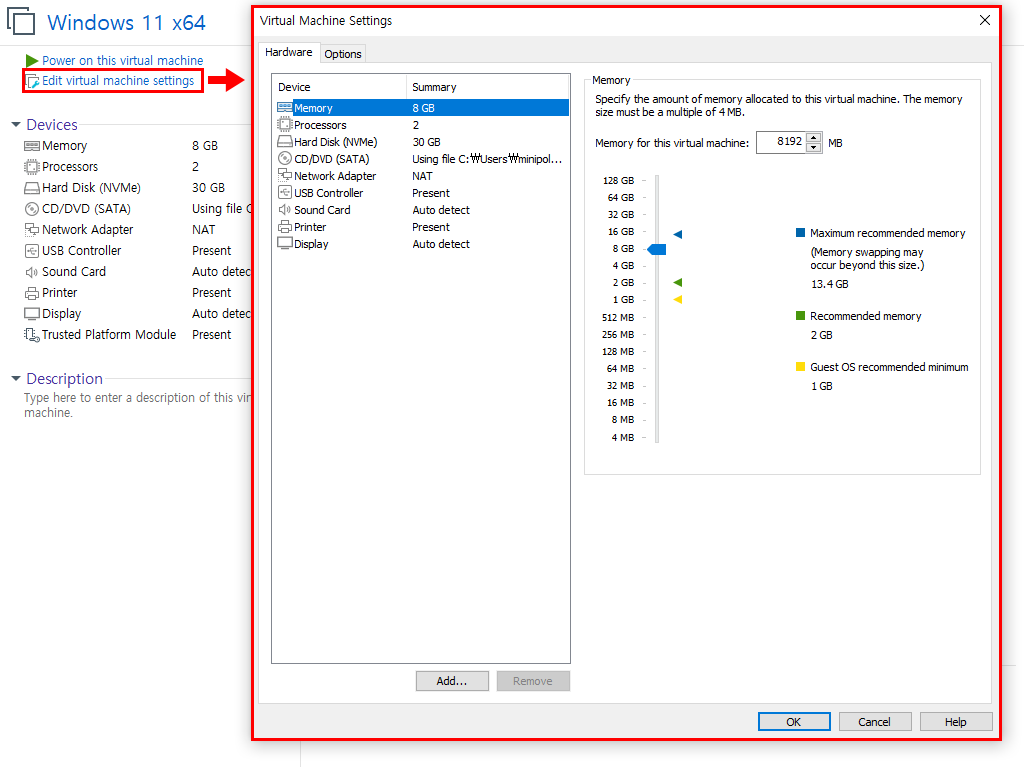Click the Windows 11 x64 VM tab icon

click(21, 20)
